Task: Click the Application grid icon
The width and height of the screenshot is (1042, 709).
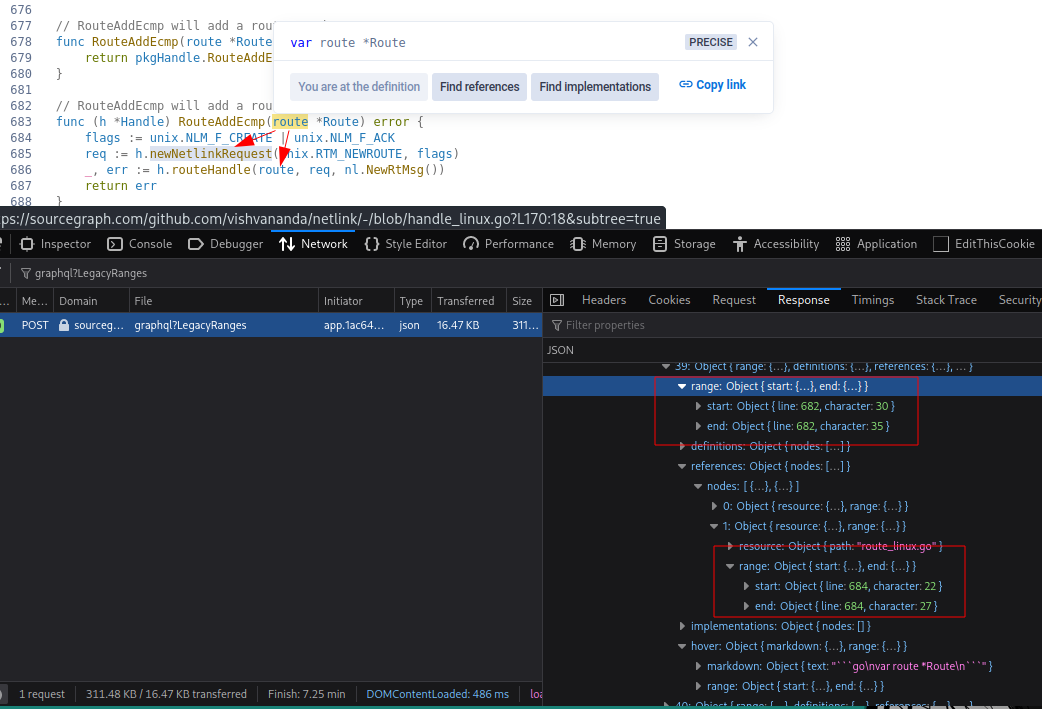Action: [843, 244]
